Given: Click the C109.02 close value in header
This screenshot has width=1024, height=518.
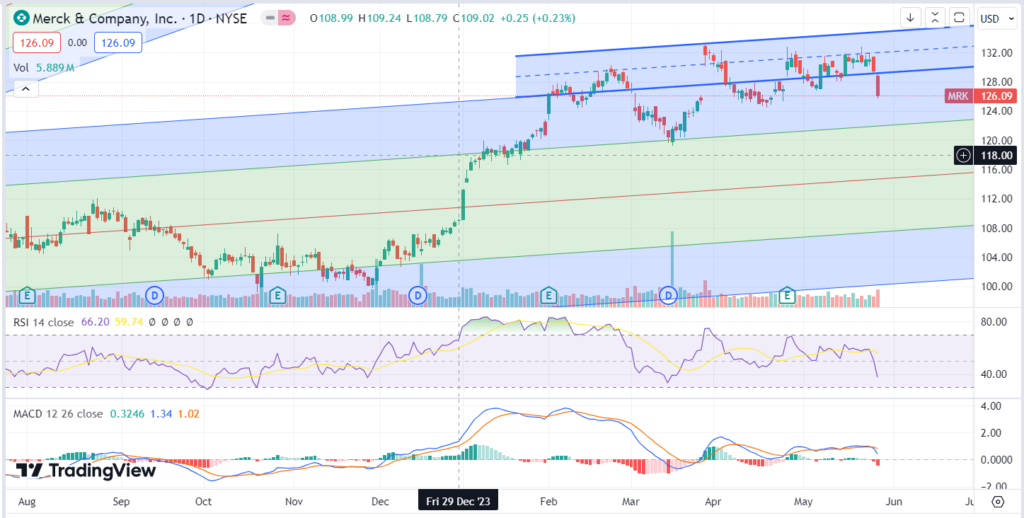Looking at the screenshot, I should pyautogui.click(x=473, y=18).
